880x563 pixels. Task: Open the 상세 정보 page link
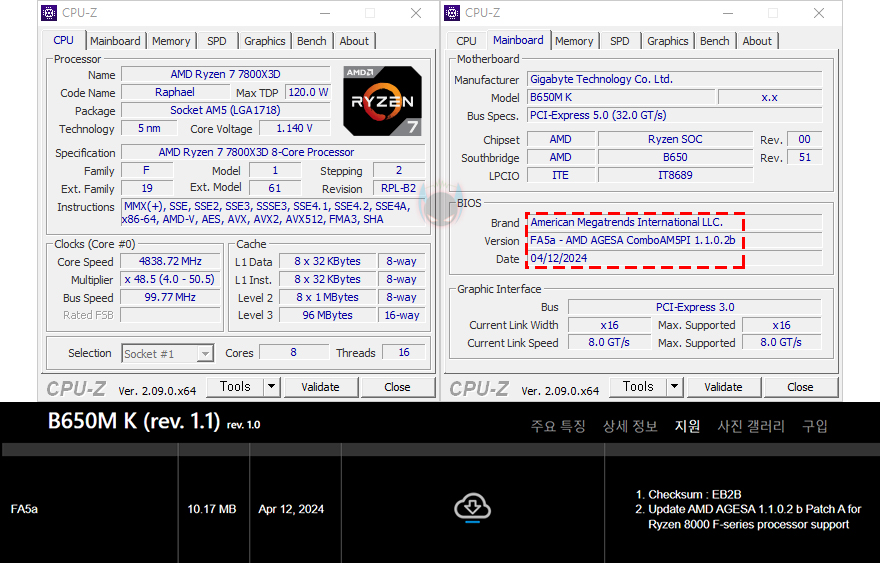pyautogui.click(x=630, y=426)
